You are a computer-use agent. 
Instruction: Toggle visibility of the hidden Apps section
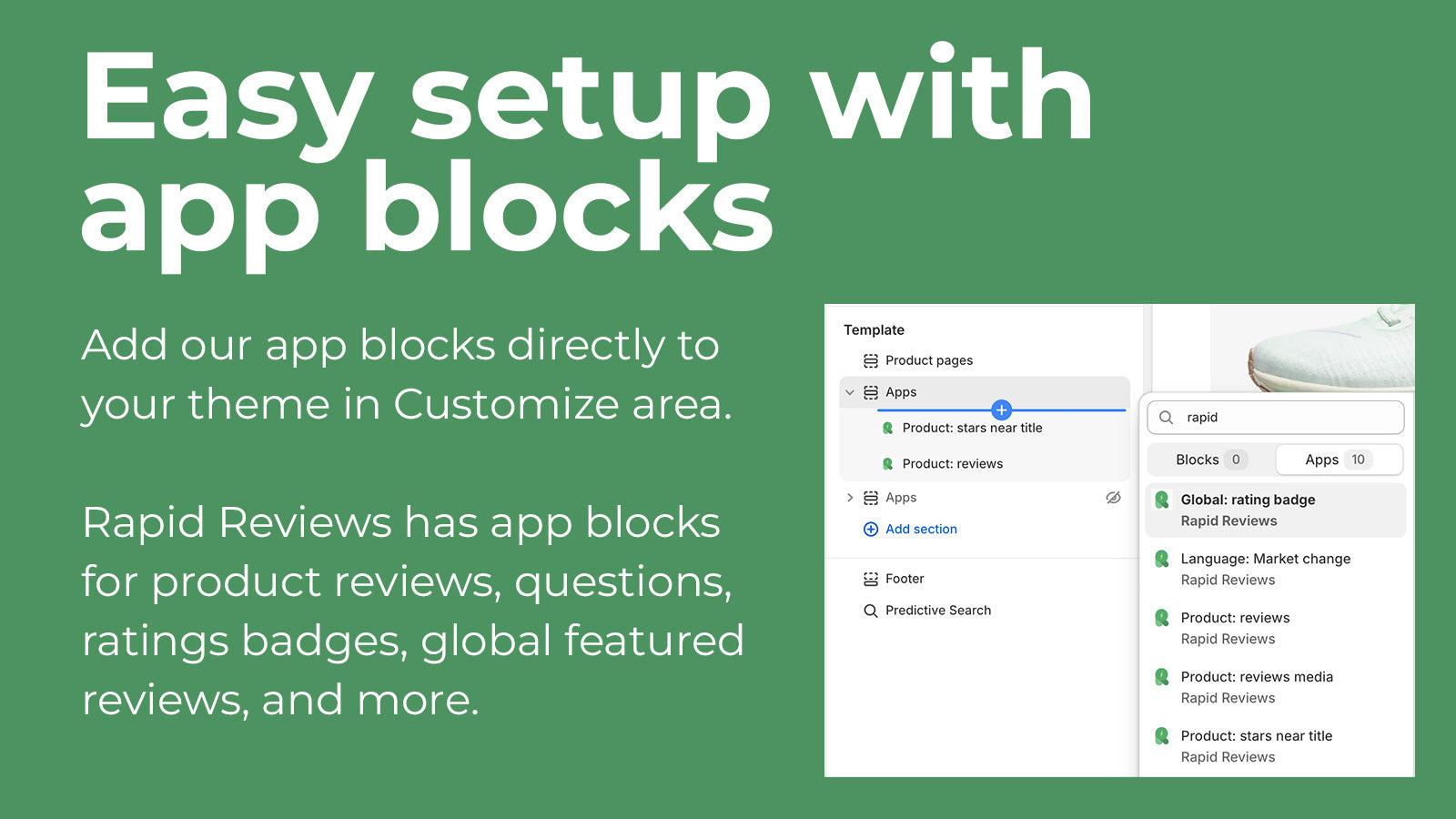pyautogui.click(x=1113, y=498)
